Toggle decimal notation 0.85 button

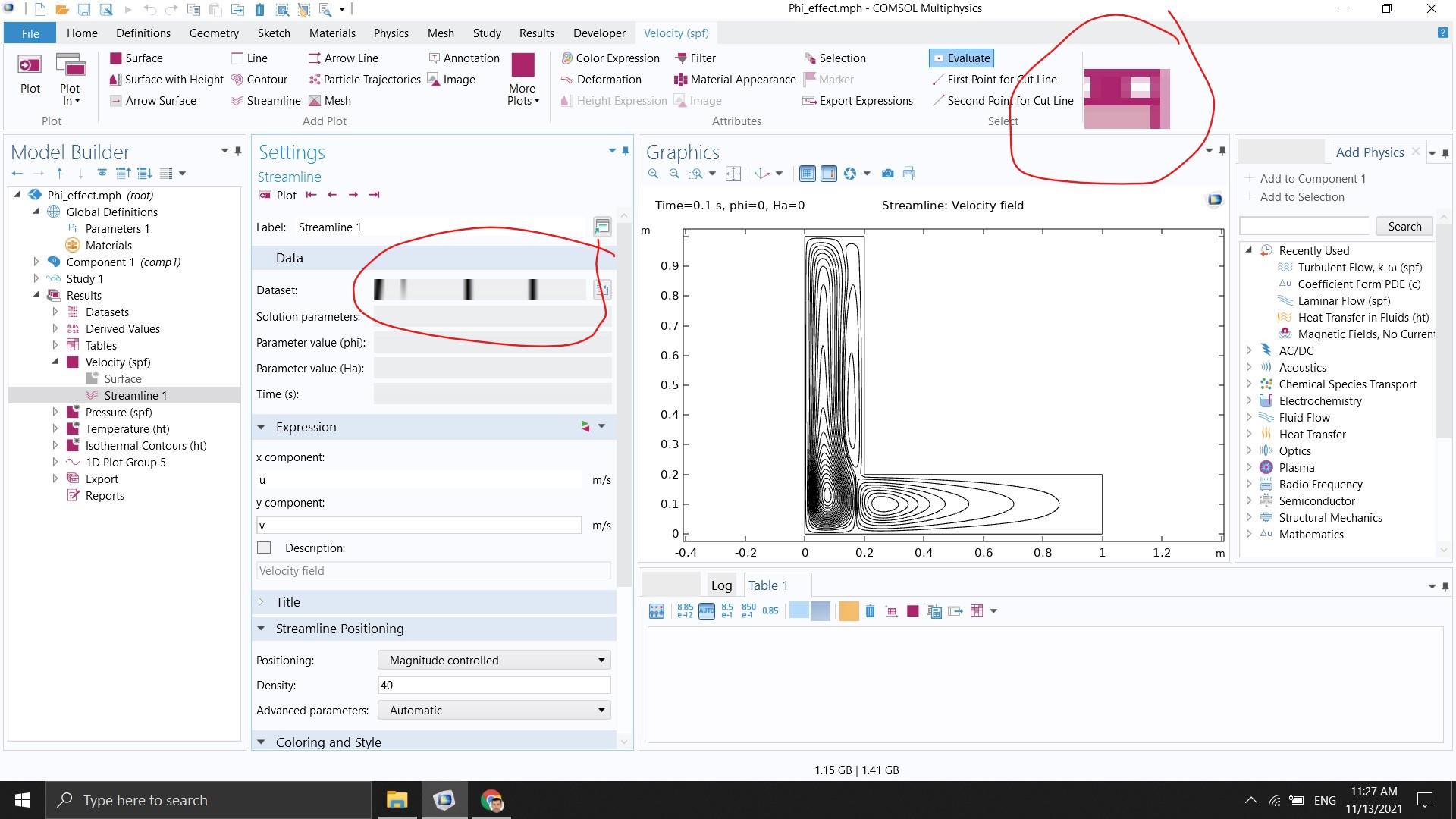click(770, 611)
